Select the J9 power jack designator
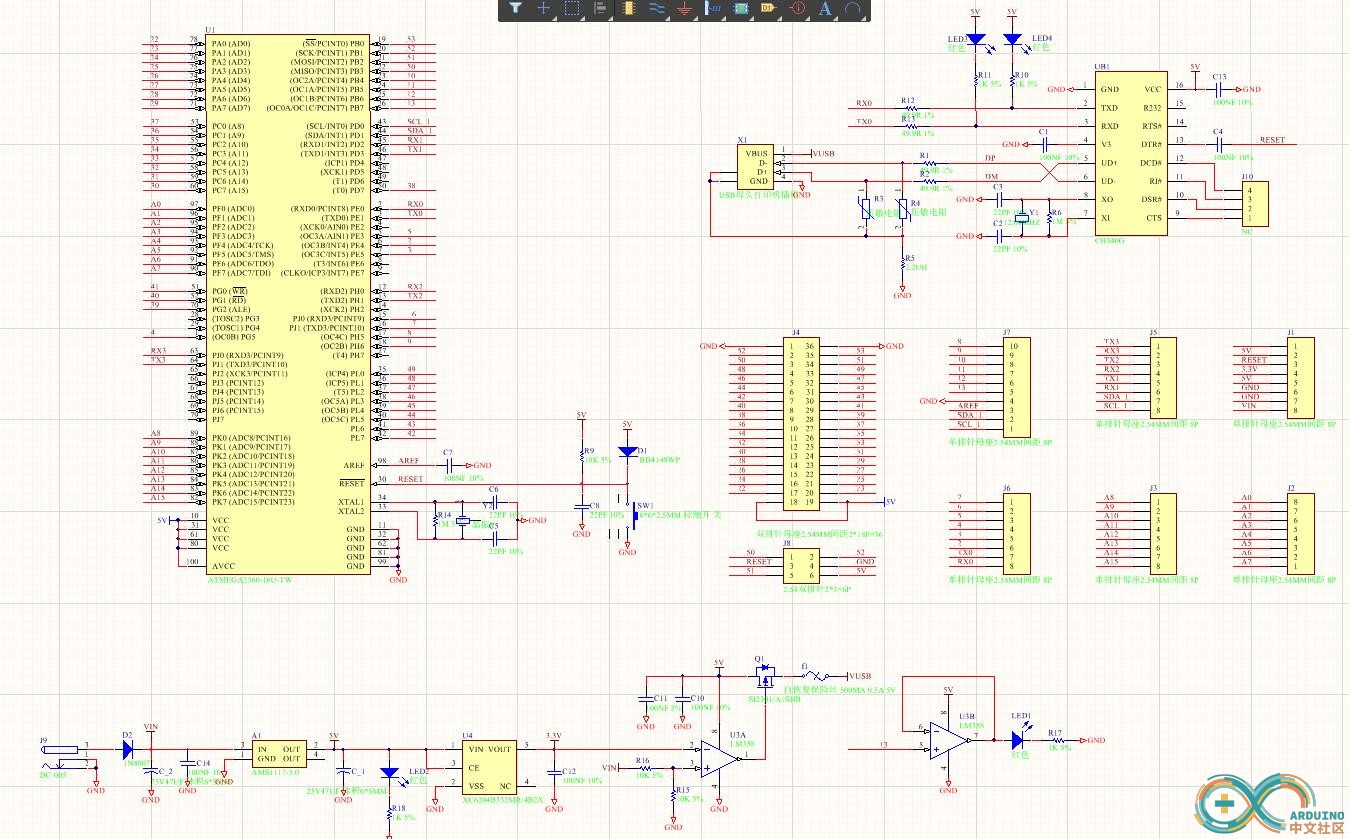Screen dimensions: 1349x839 [43, 741]
